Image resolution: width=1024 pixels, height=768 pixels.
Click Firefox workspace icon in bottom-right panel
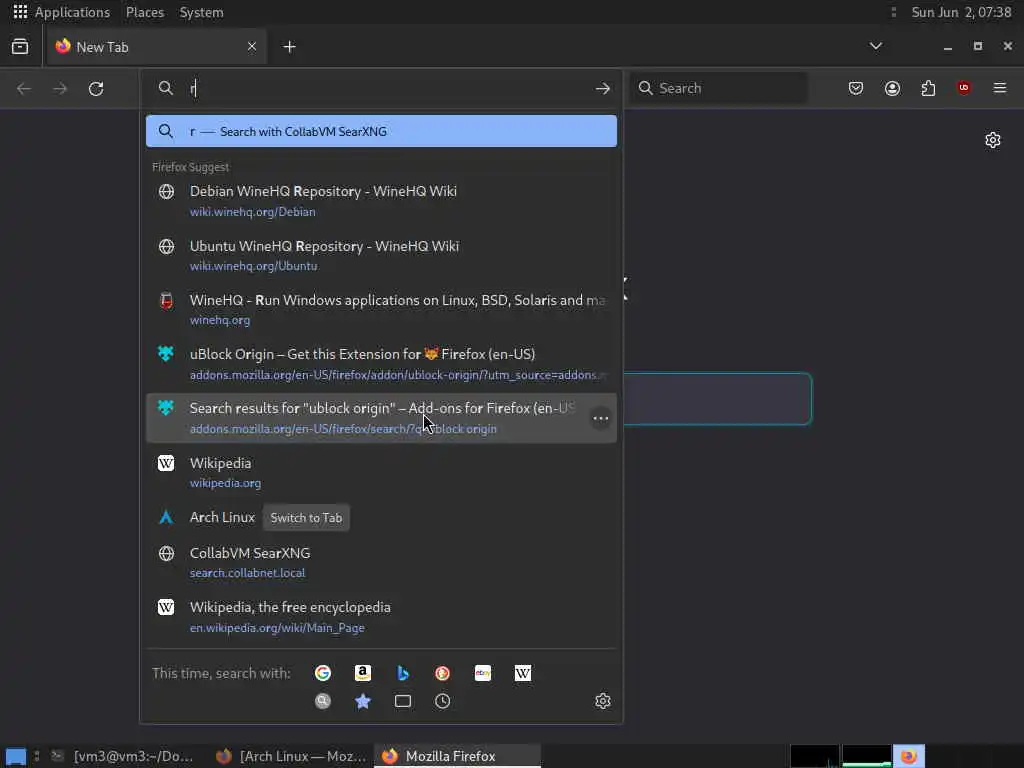tap(909, 756)
